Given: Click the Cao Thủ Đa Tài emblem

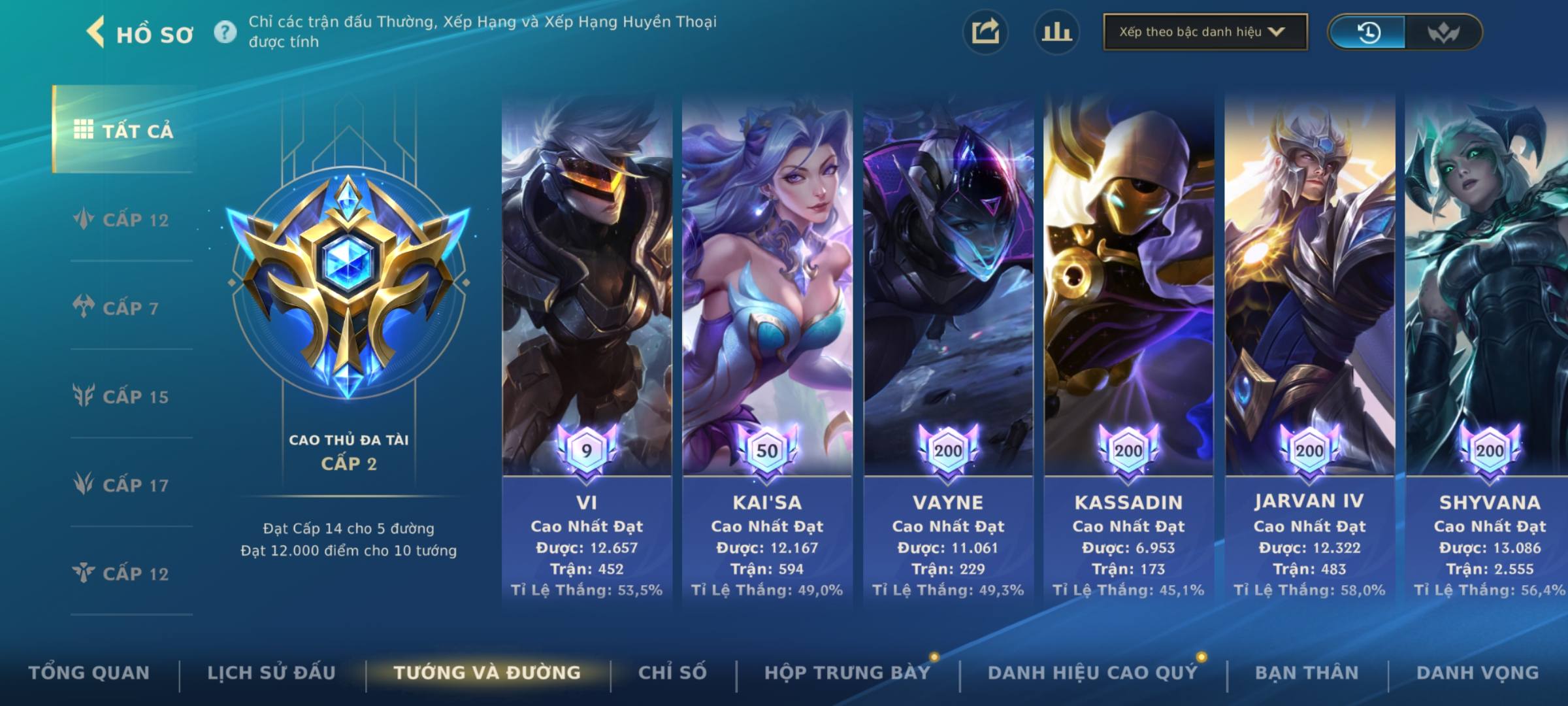Looking at the screenshot, I should pyautogui.click(x=348, y=283).
